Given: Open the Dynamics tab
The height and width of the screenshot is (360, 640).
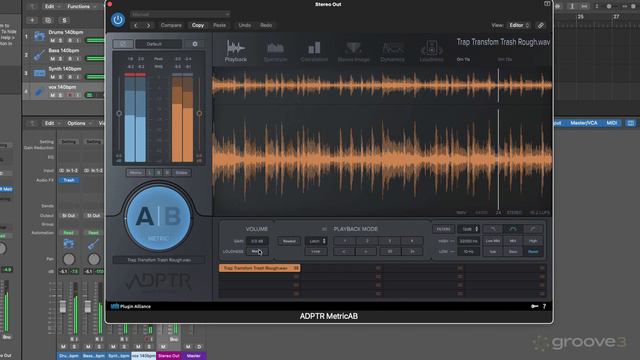Looking at the screenshot, I should (x=392, y=51).
